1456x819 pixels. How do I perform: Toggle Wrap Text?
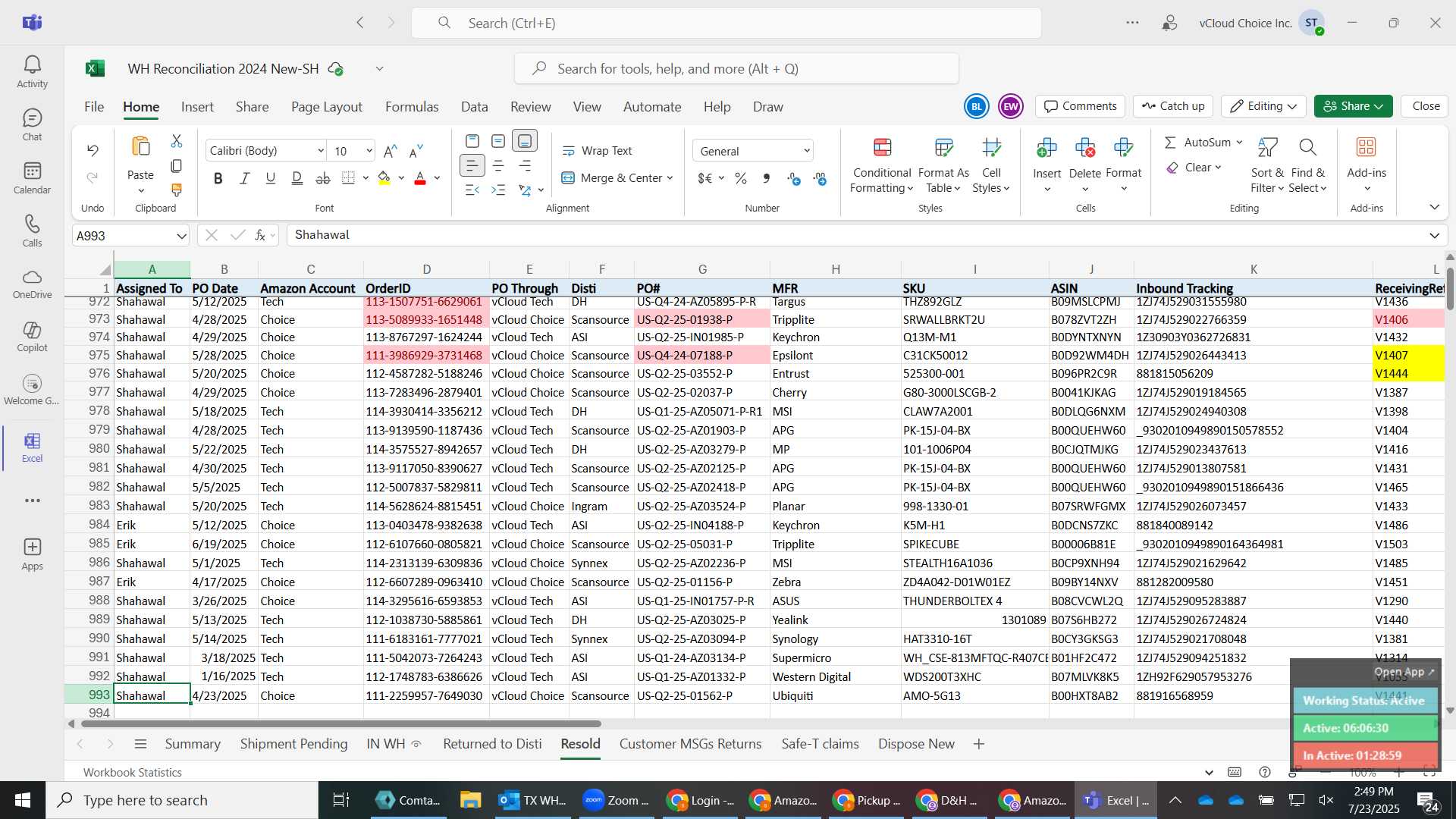[597, 151]
